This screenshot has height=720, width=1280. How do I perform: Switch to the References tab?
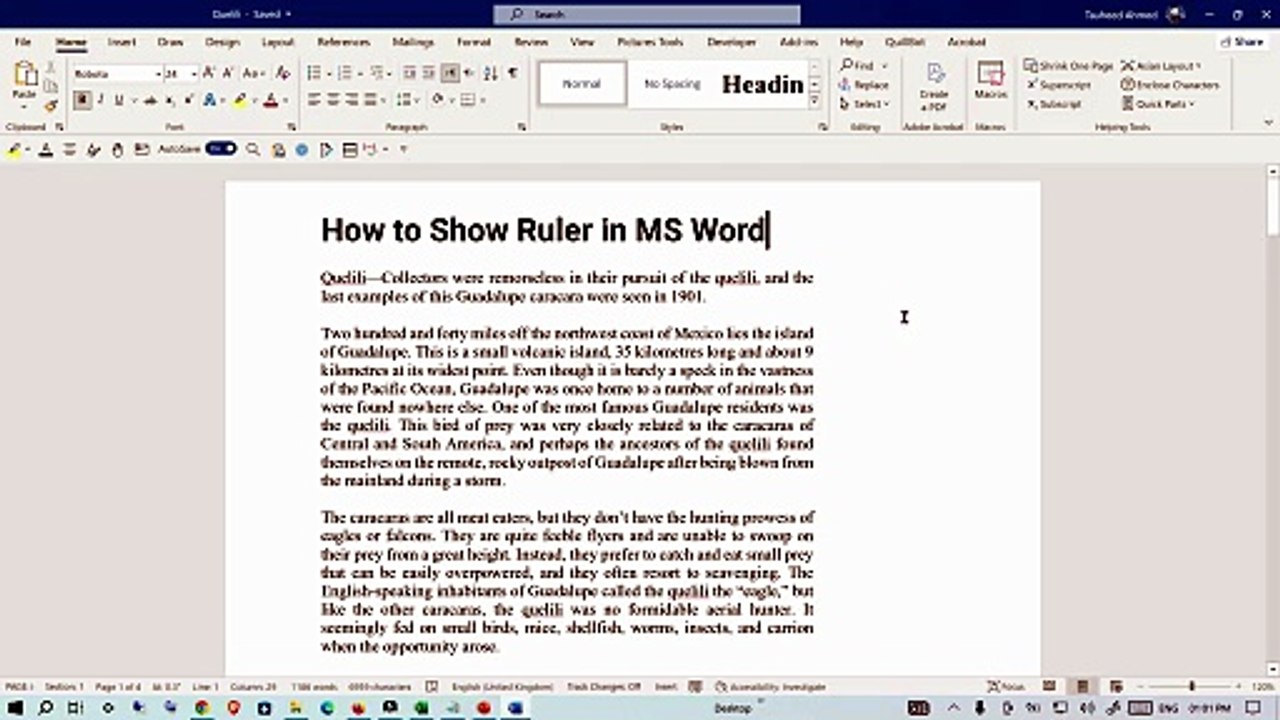[343, 42]
